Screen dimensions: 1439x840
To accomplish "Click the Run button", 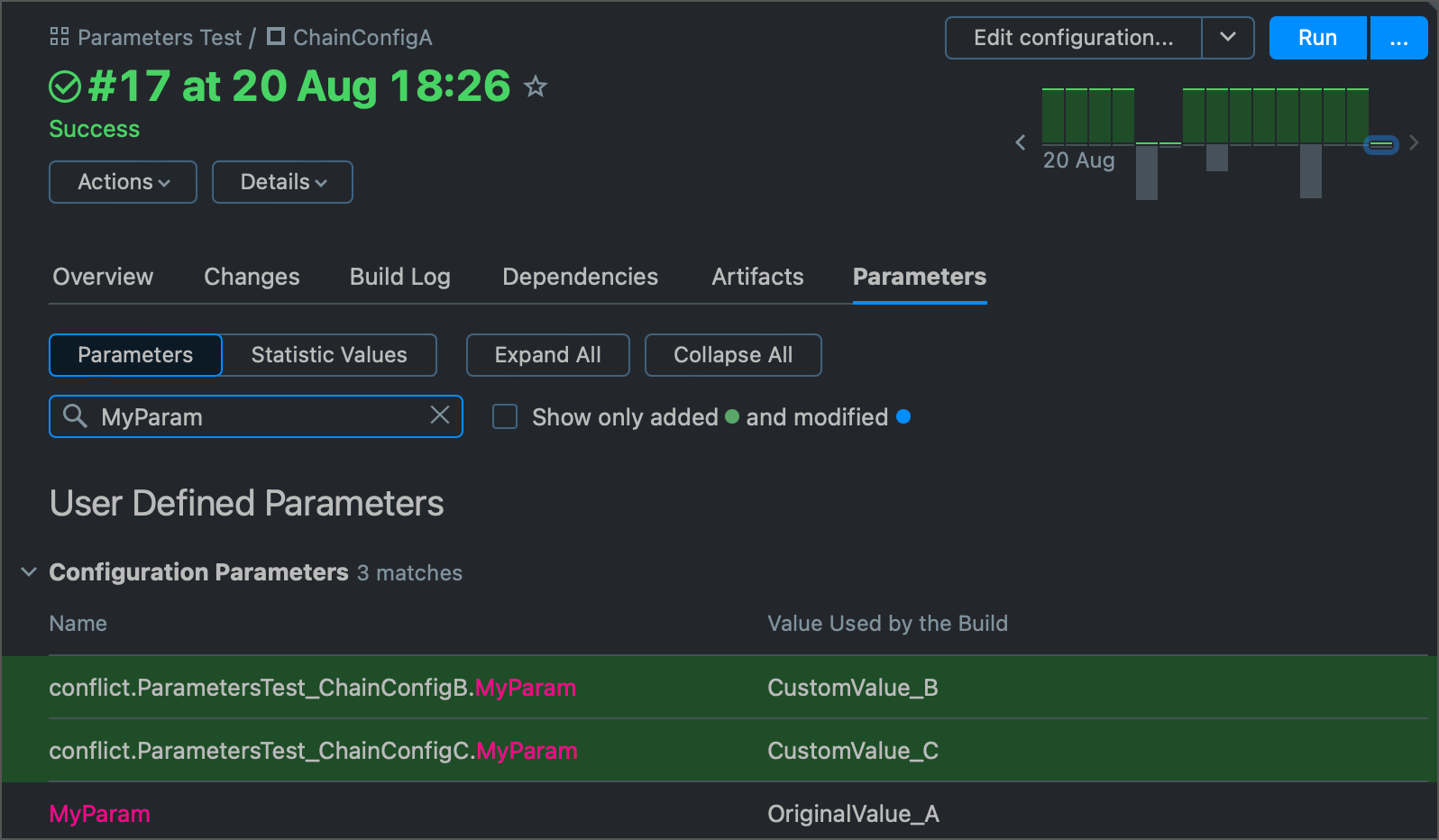I will click(1317, 38).
